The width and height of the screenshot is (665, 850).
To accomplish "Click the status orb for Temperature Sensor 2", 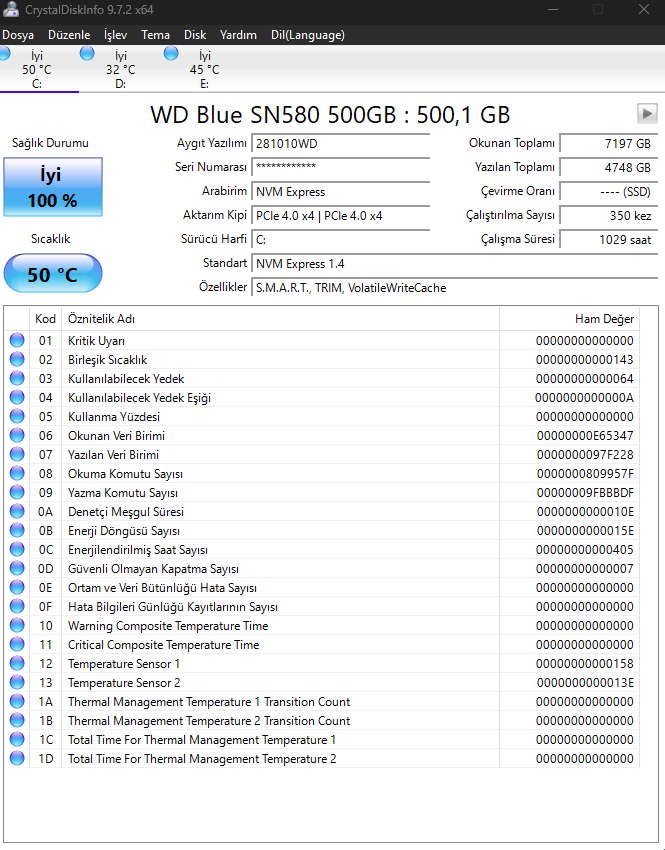I will [x=17, y=681].
